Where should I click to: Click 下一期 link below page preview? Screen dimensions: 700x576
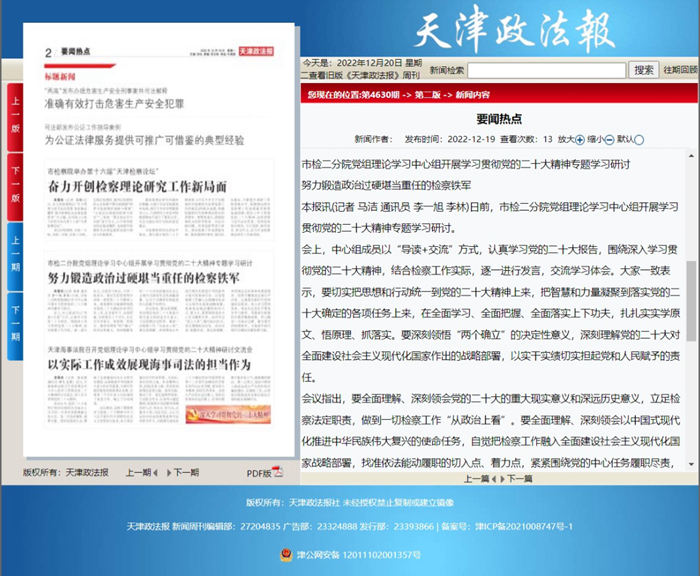pyautogui.click(x=183, y=472)
